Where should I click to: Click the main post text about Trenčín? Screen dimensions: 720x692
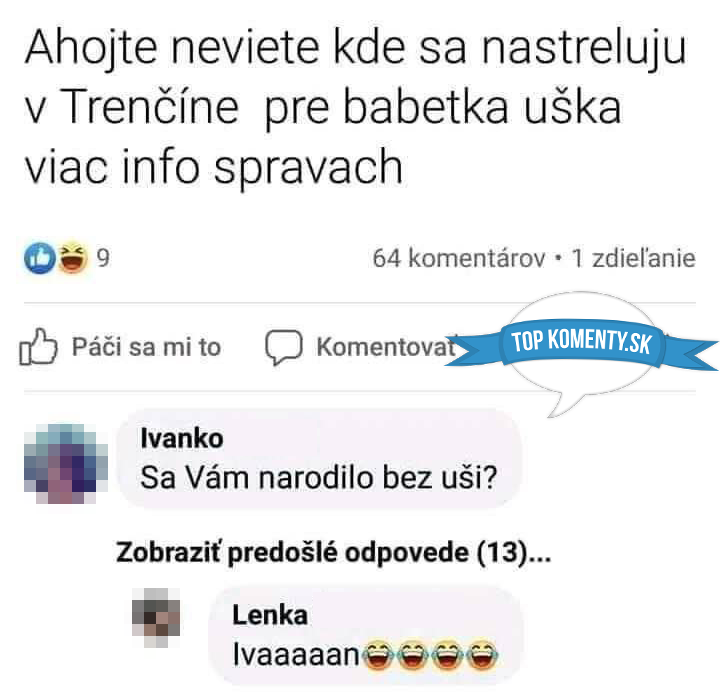click(355, 107)
